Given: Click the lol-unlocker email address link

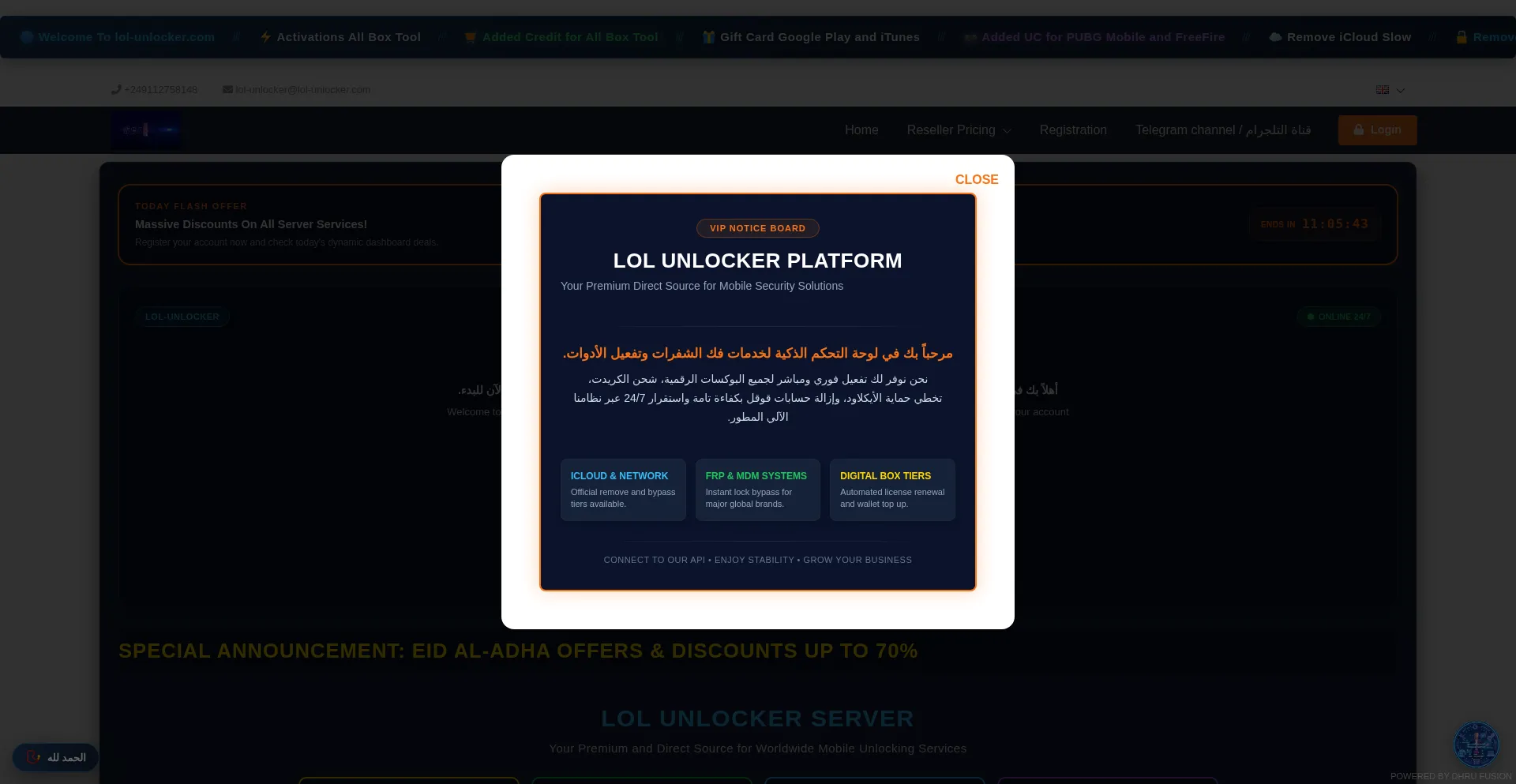Looking at the screenshot, I should [x=302, y=90].
